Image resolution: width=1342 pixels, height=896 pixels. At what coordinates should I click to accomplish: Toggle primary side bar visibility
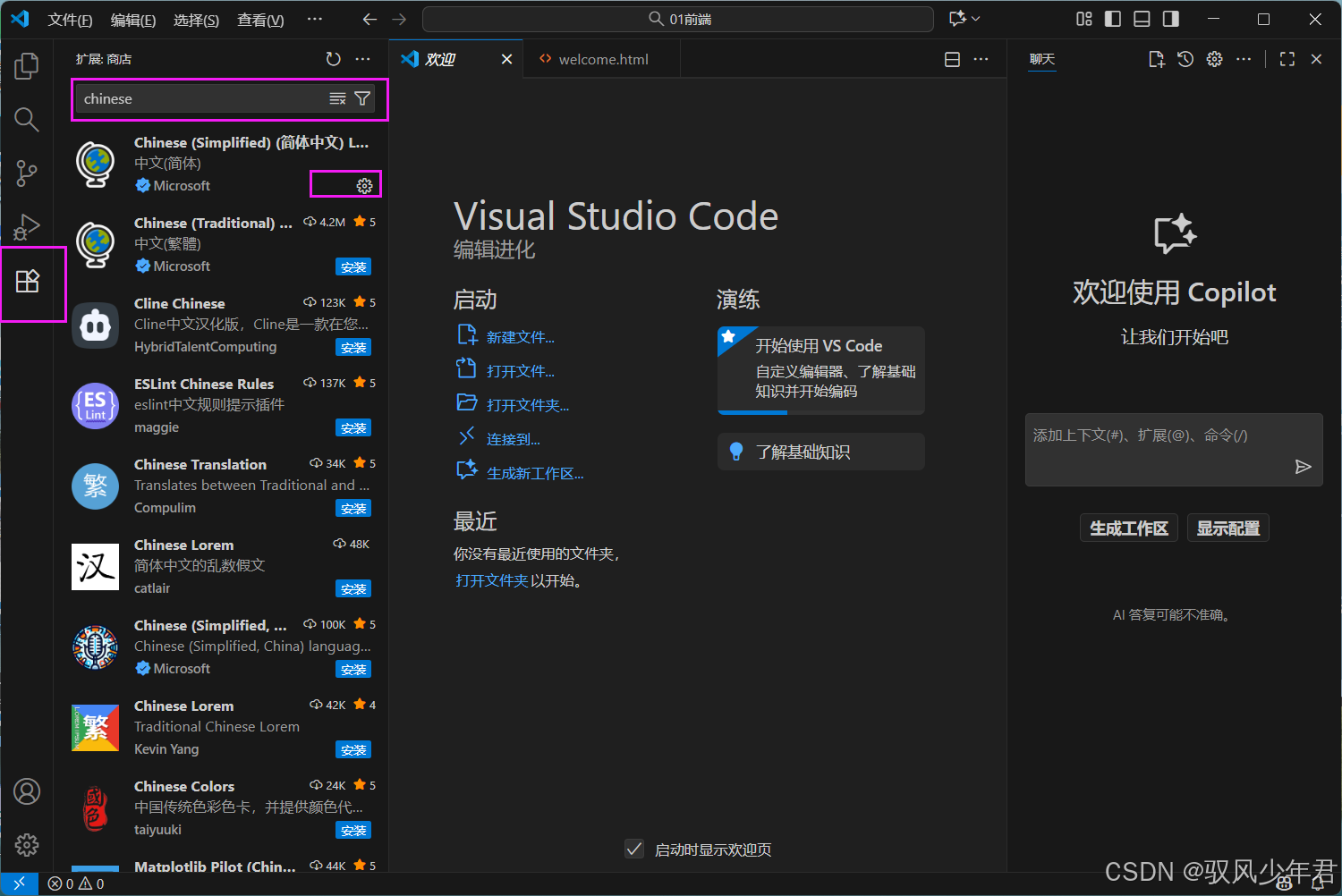pyautogui.click(x=1113, y=19)
